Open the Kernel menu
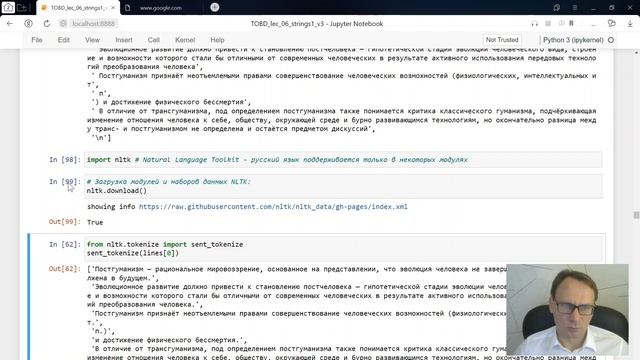The image size is (640, 360). pyautogui.click(x=185, y=40)
